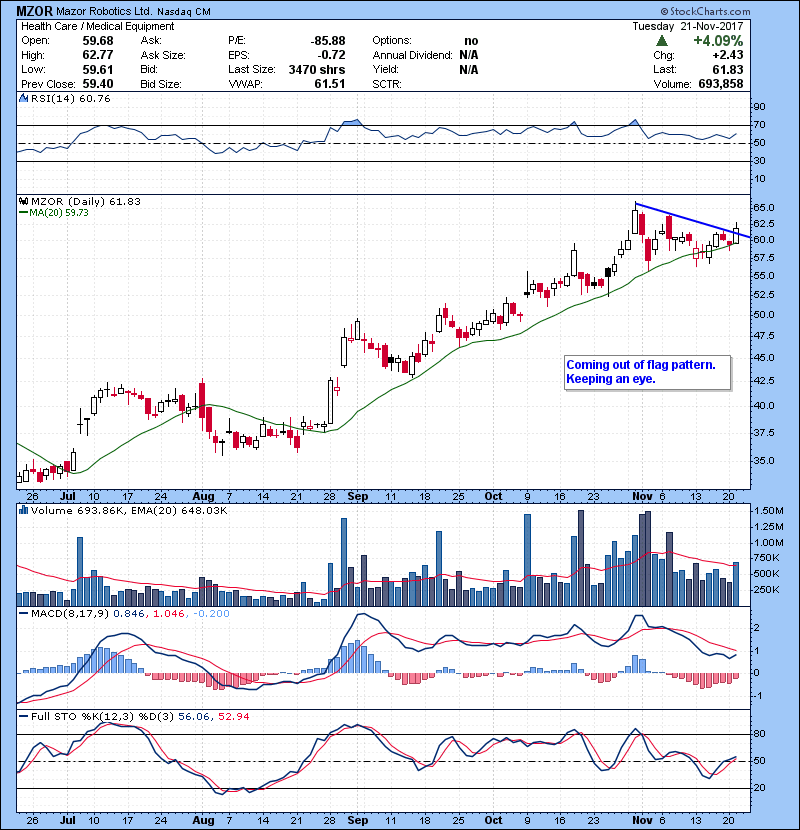The width and height of the screenshot is (800, 830).
Task: Click the High value 62.77
Action: pos(97,55)
